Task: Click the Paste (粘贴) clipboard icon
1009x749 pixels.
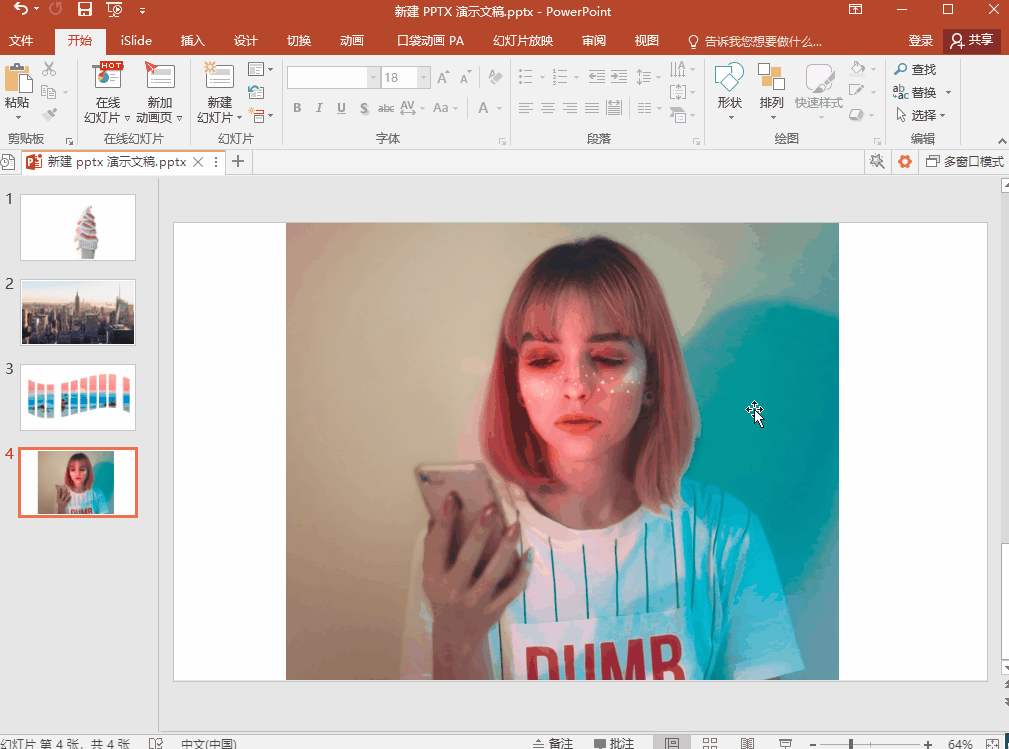Action: coord(17,80)
